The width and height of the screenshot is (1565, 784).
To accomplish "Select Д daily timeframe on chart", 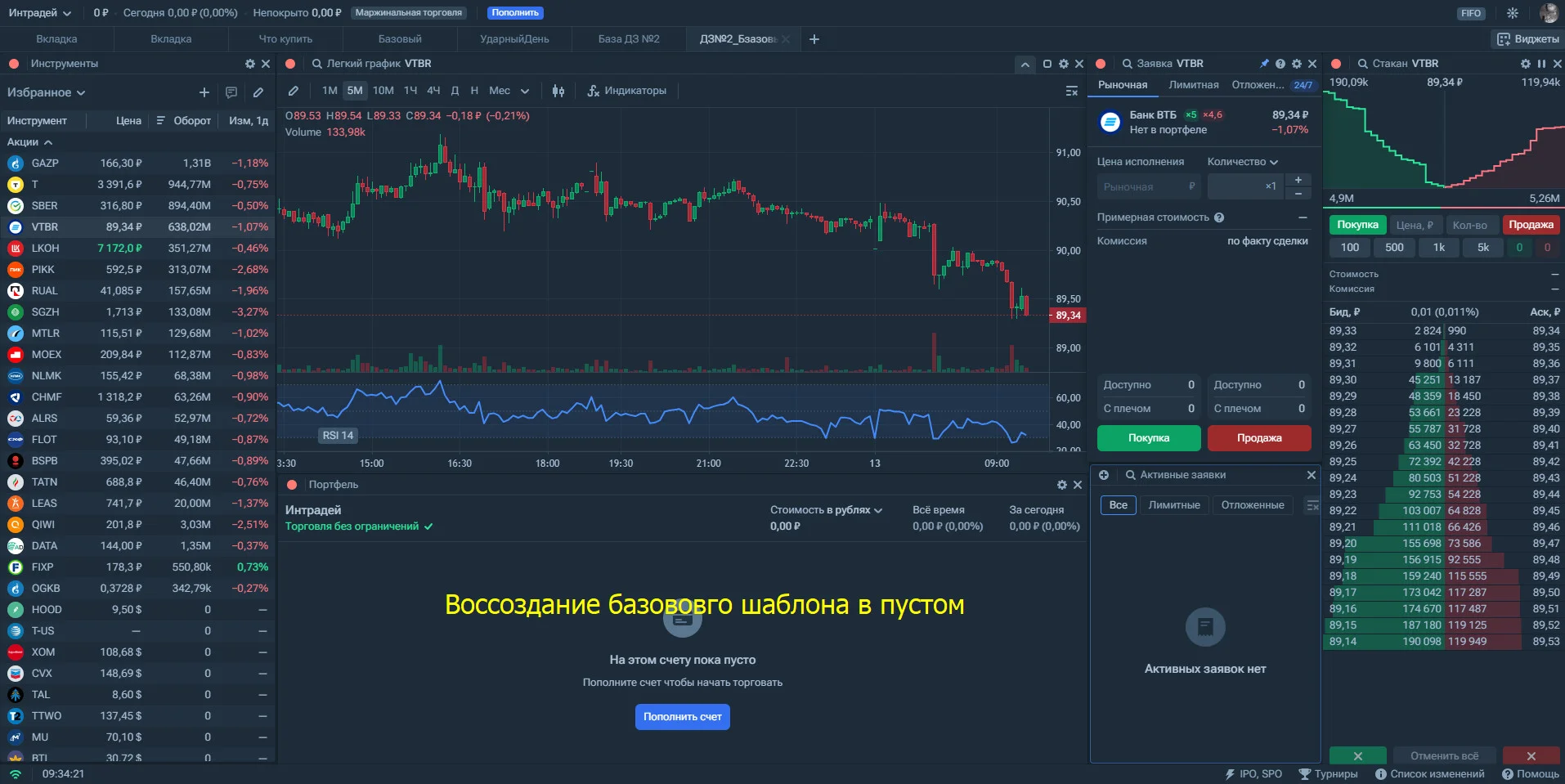I will [455, 91].
